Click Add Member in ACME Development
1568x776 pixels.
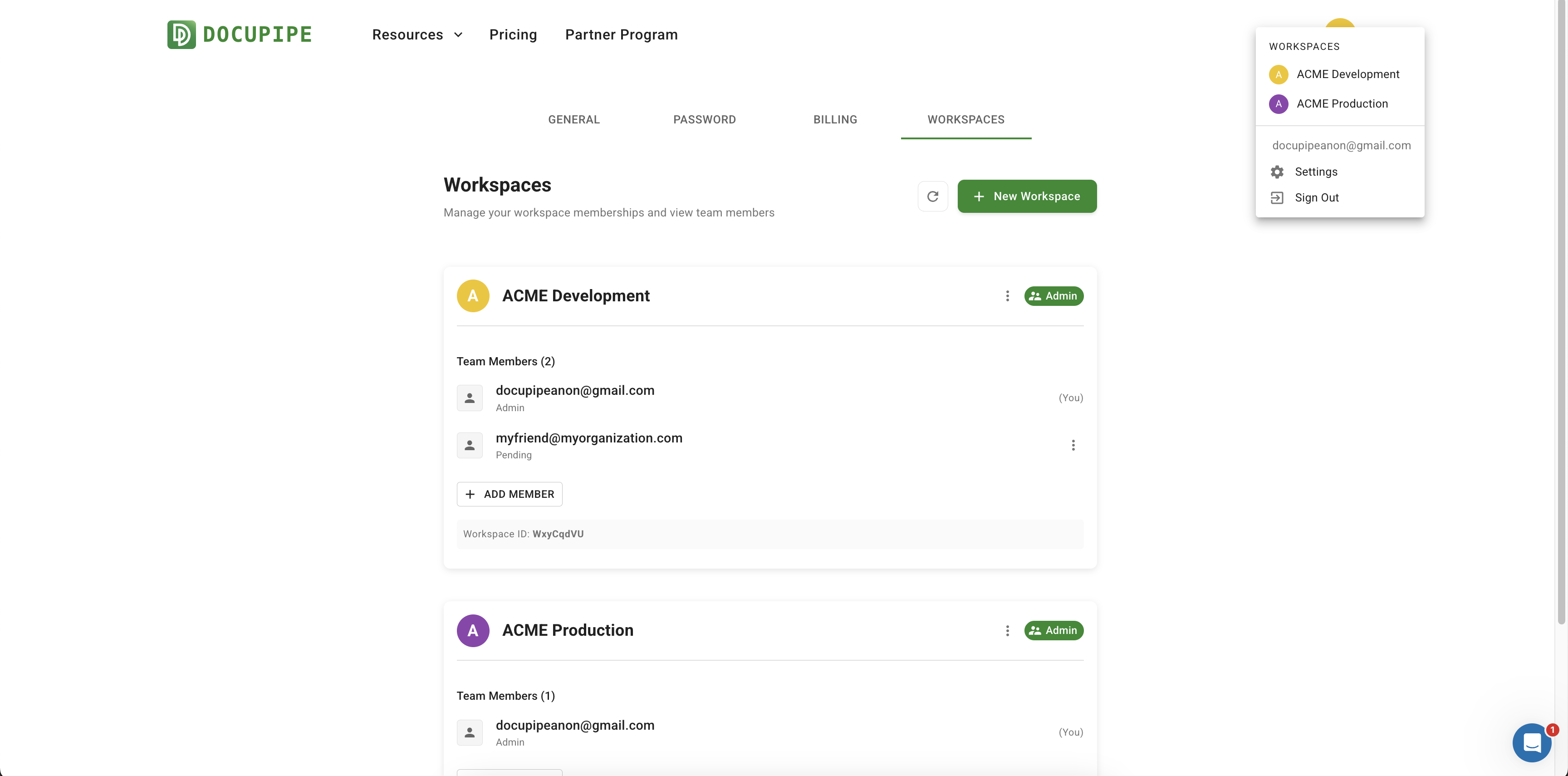pos(509,494)
